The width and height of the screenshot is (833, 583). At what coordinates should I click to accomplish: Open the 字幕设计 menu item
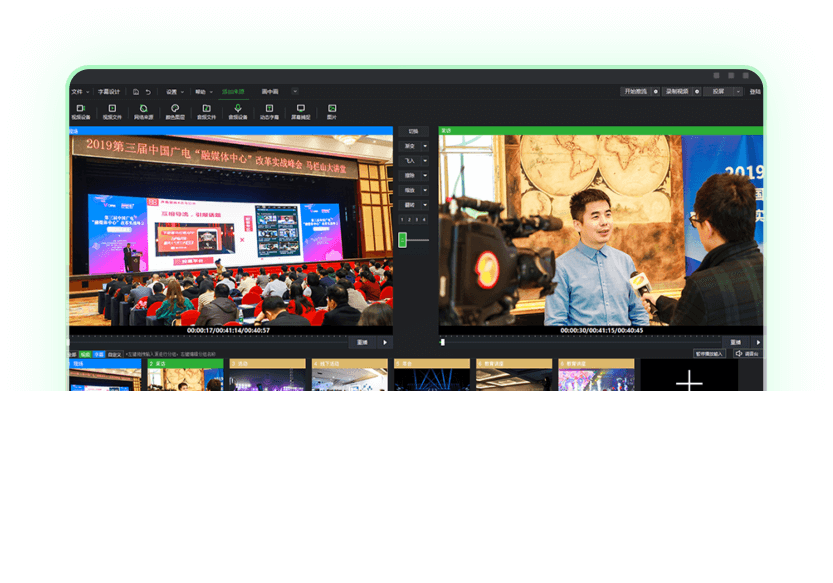coord(109,92)
